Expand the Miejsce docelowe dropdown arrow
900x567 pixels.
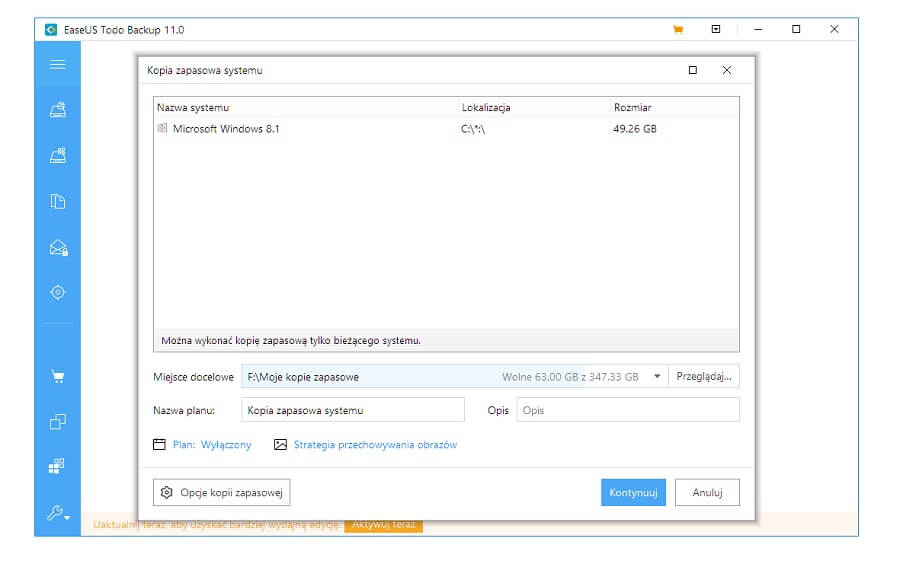(657, 376)
